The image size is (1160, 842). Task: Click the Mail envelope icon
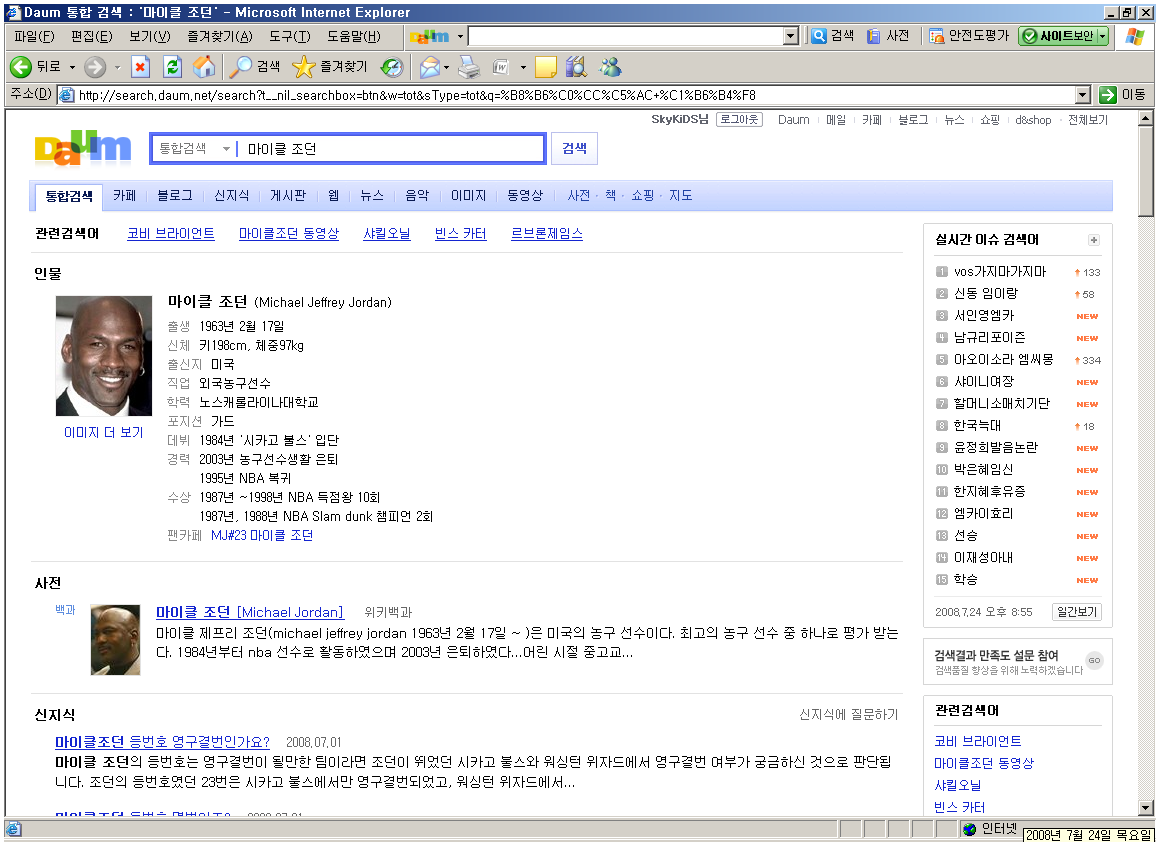[x=429, y=67]
